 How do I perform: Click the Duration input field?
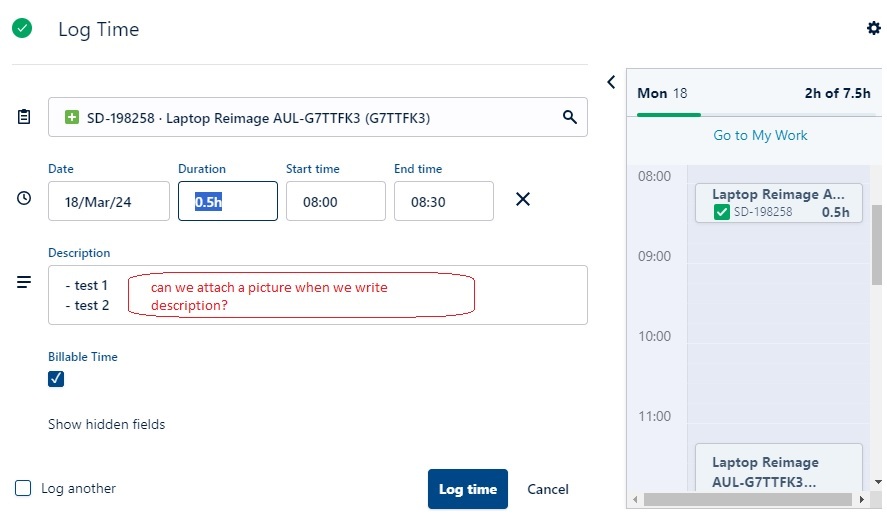(x=228, y=201)
